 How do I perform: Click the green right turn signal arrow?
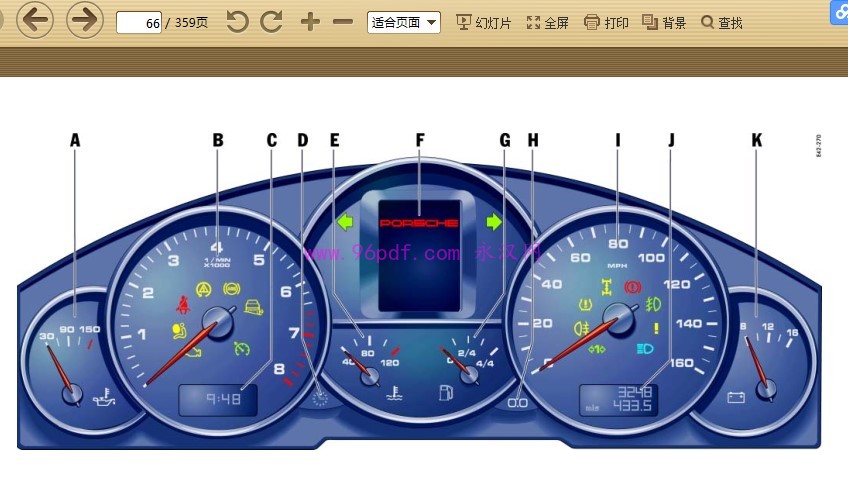coord(493,221)
